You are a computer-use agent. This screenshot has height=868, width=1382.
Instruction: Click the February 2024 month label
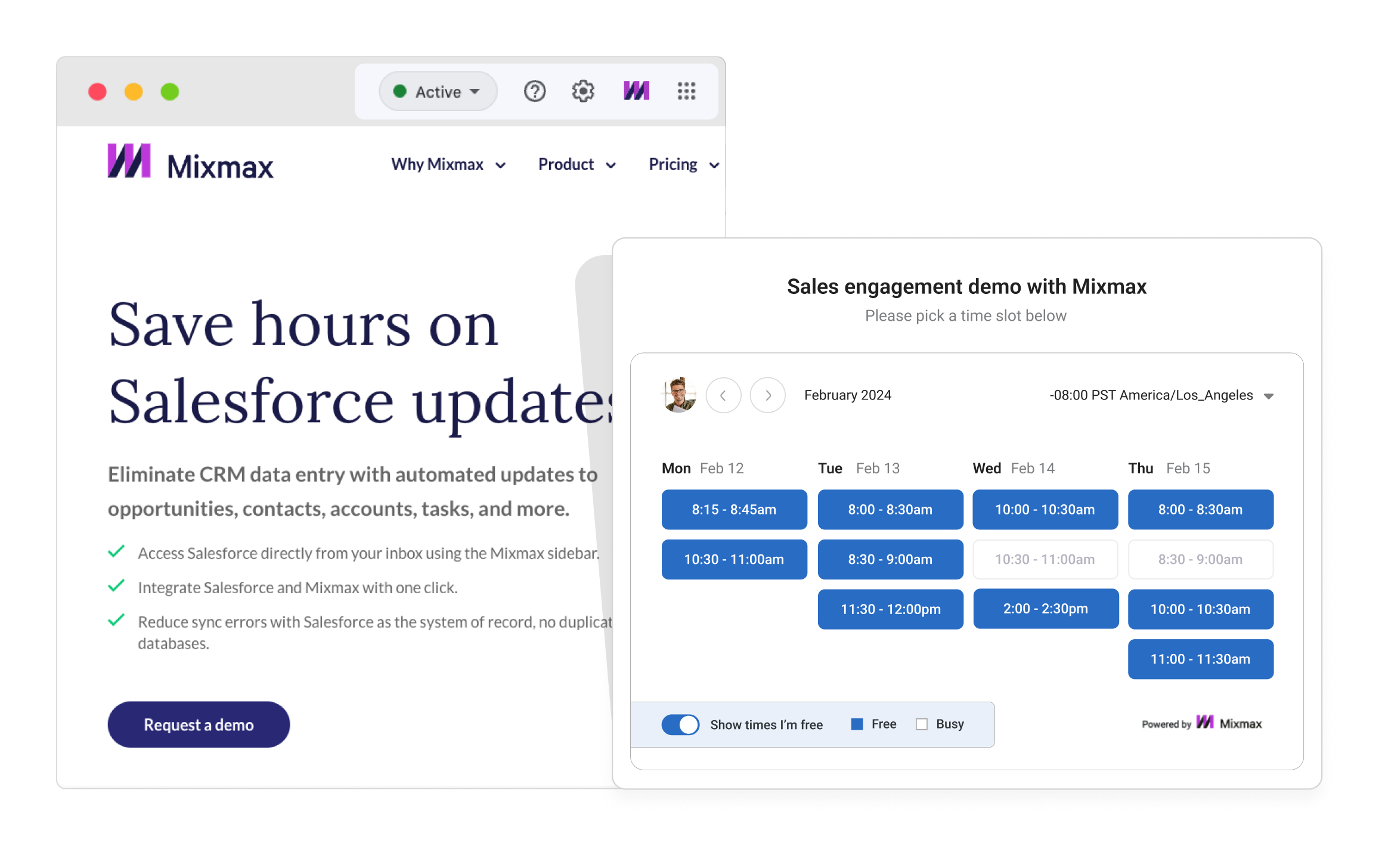[848, 395]
